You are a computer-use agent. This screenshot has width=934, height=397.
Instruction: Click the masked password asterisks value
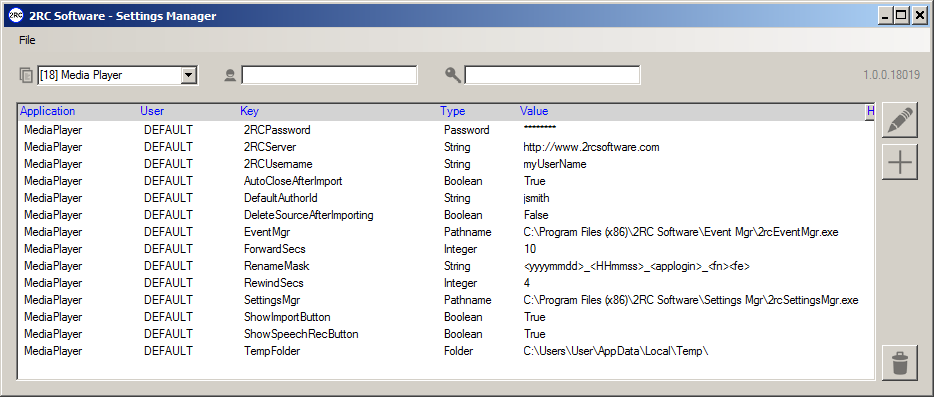[x=540, y=128]
